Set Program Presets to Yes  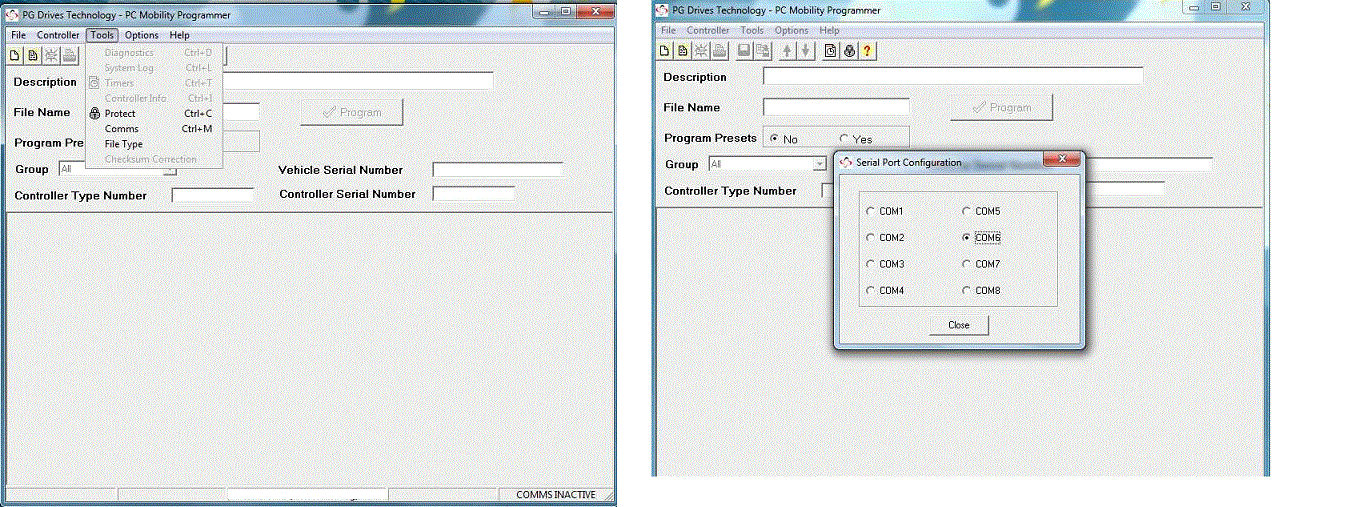[x=845, y=139]
